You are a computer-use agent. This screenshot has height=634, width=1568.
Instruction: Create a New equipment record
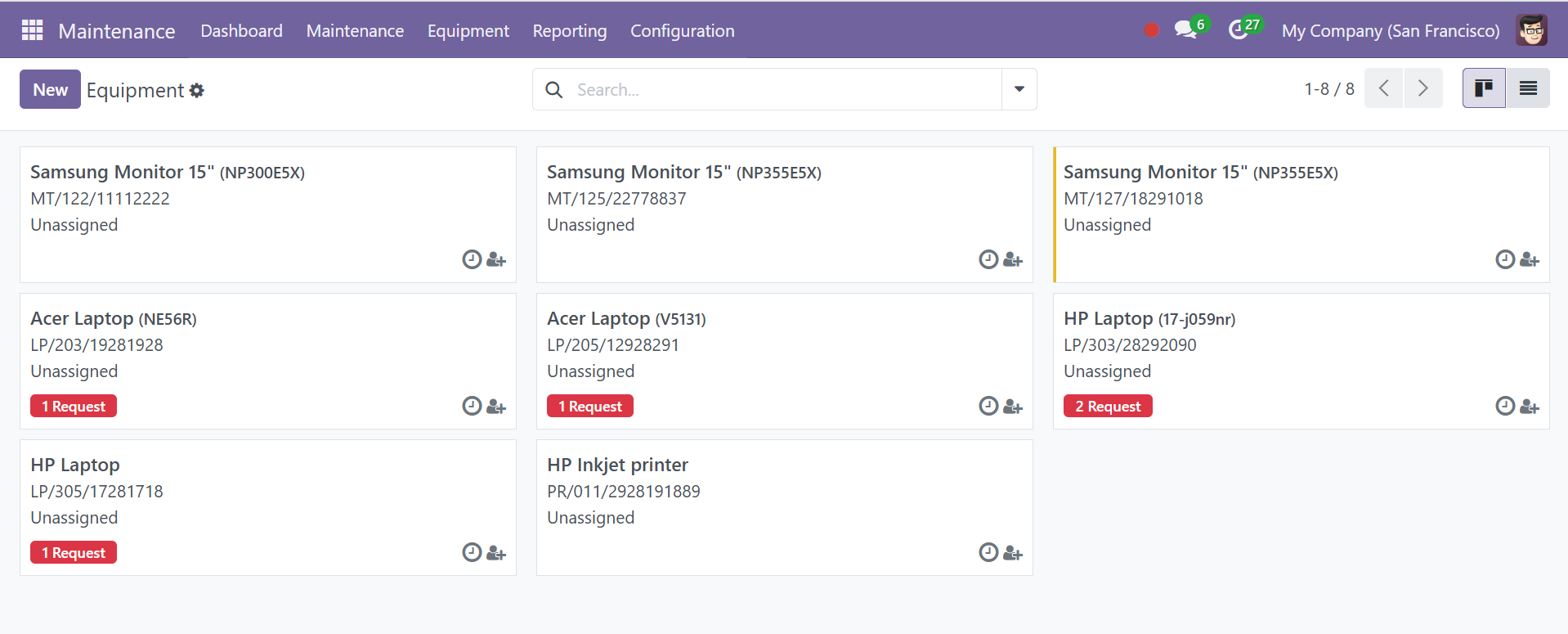[x=50, y=89]
